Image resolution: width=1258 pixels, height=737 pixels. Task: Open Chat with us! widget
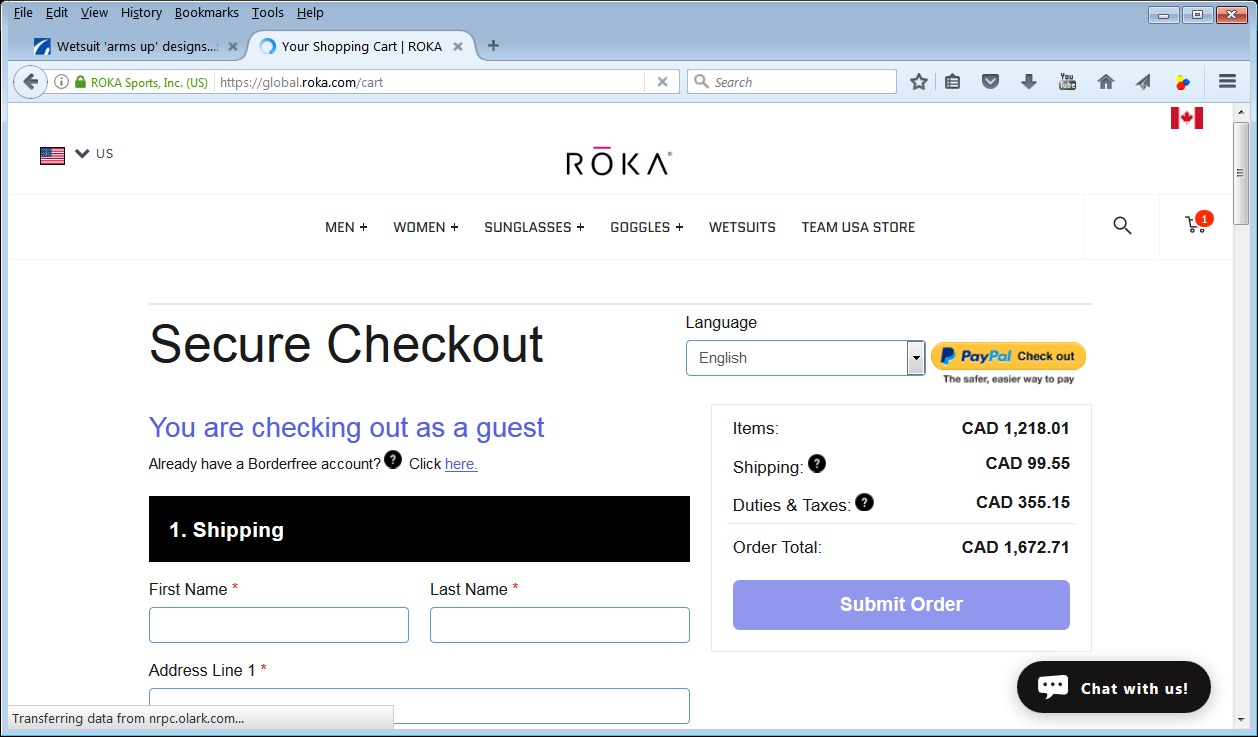(x=1114, y=687)
